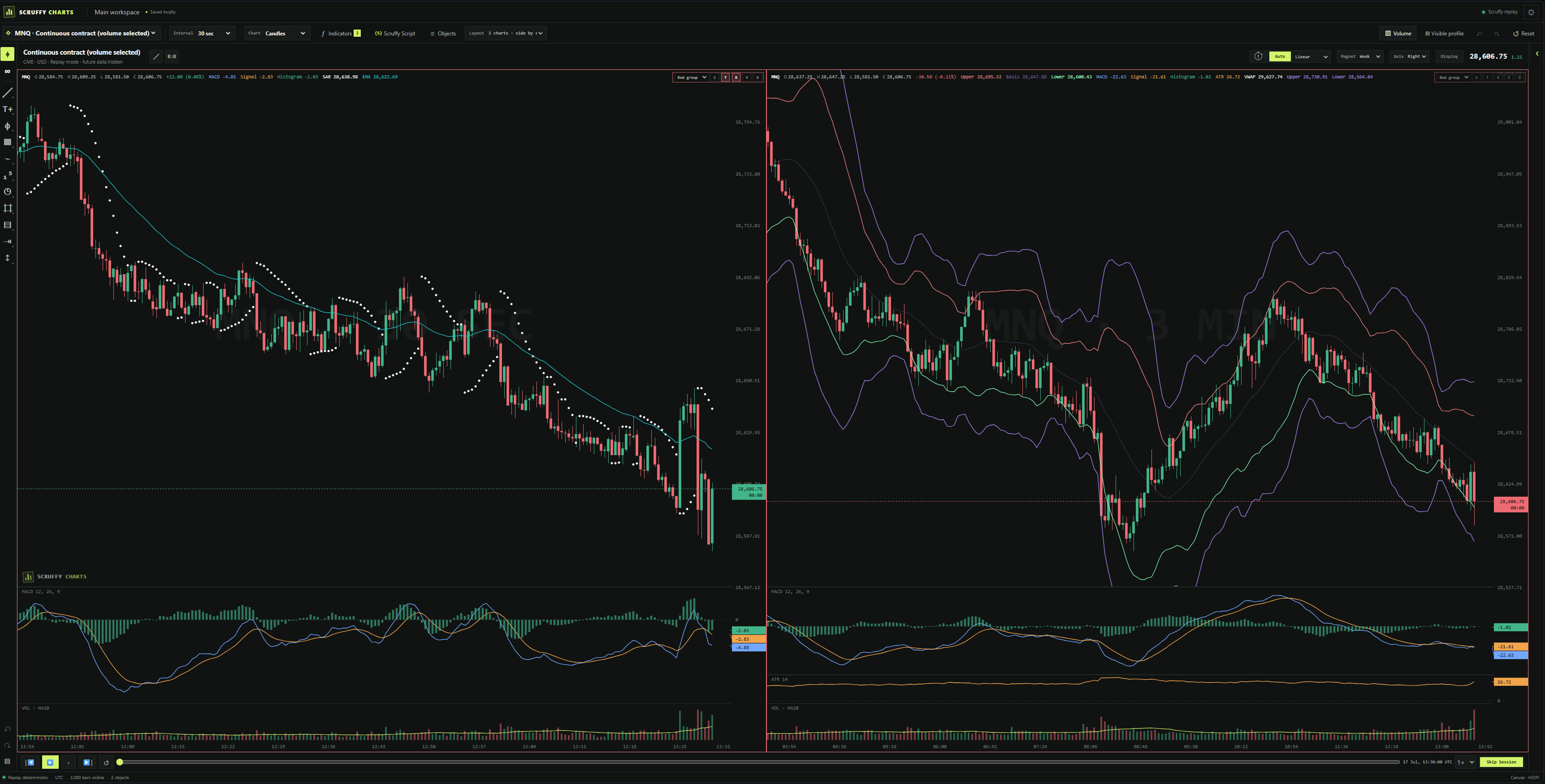This screenshot has height=784, width=1545.
Task: Toggle Volume display button
Action: (x=1398, y=34)
